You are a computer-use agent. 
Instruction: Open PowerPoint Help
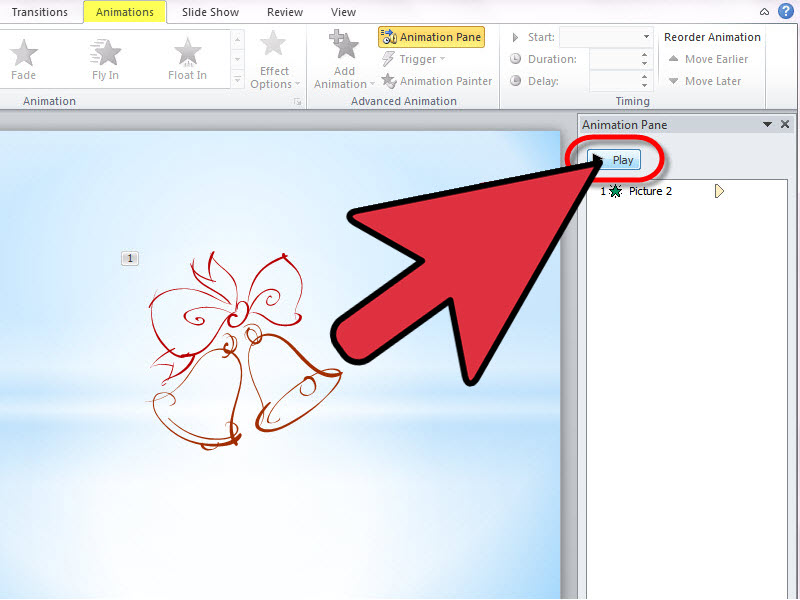point(786,11)
